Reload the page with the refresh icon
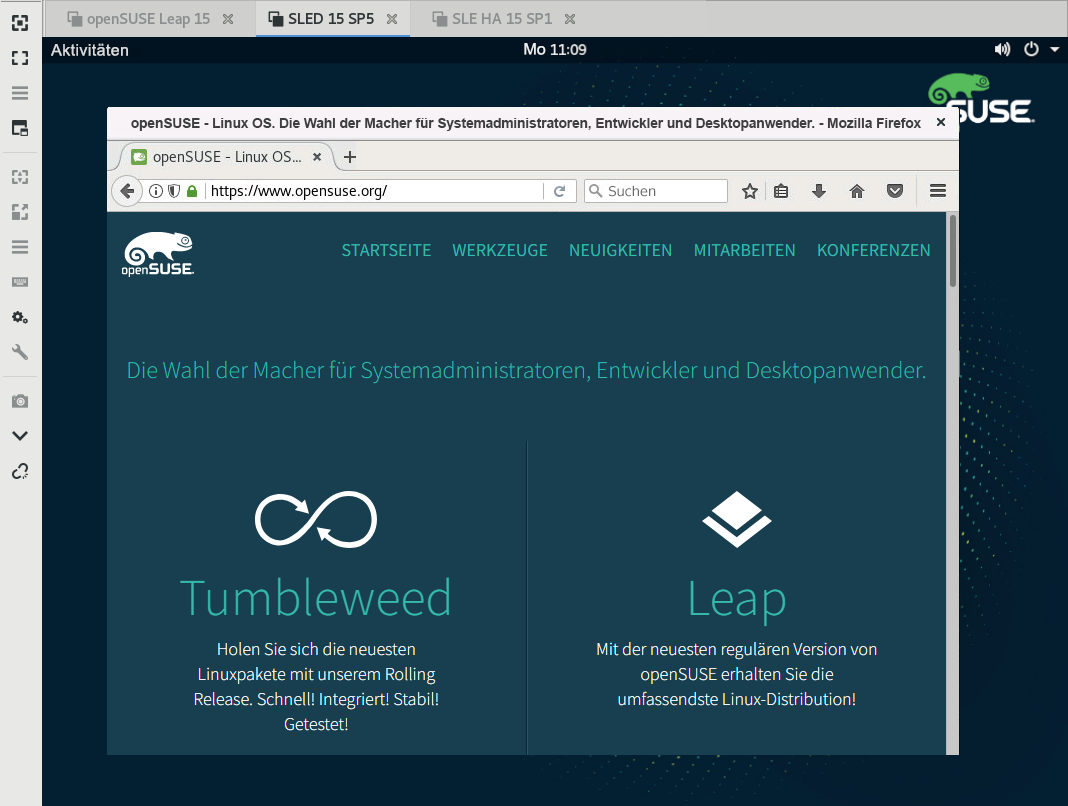1068x806 pixels. (x=560, y=191)
